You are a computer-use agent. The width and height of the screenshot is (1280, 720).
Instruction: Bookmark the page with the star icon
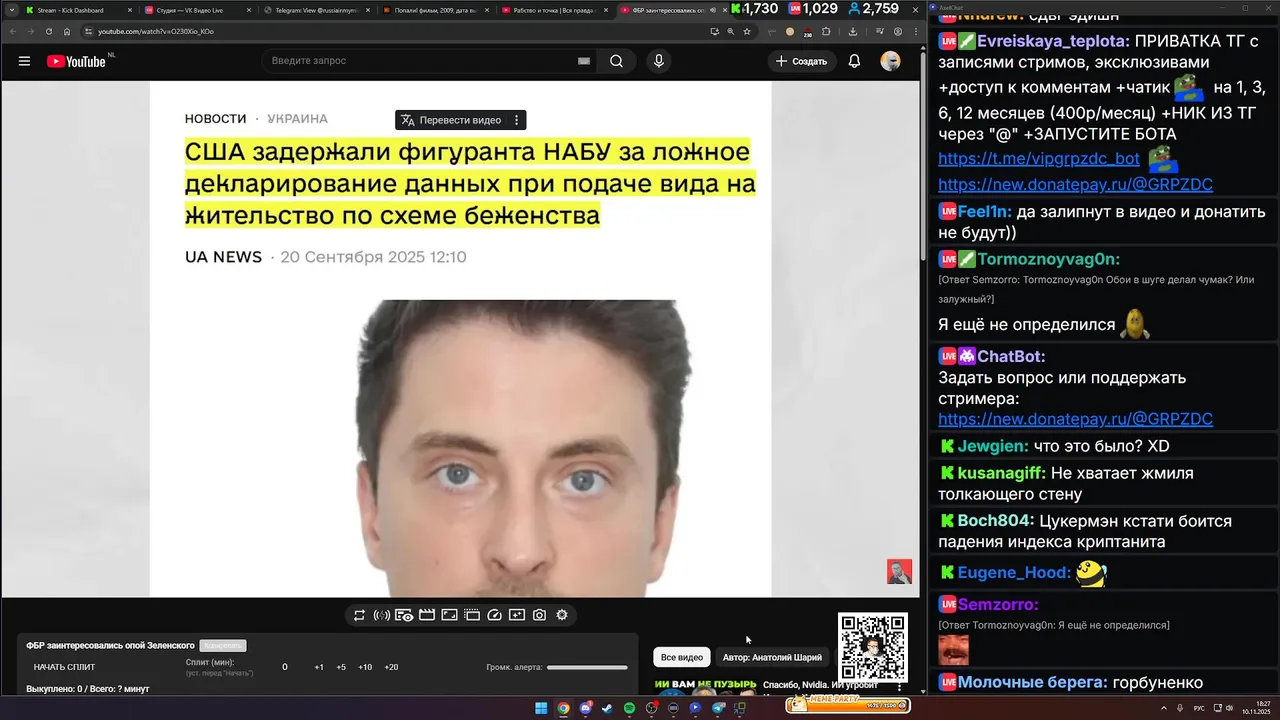(746, 31)
